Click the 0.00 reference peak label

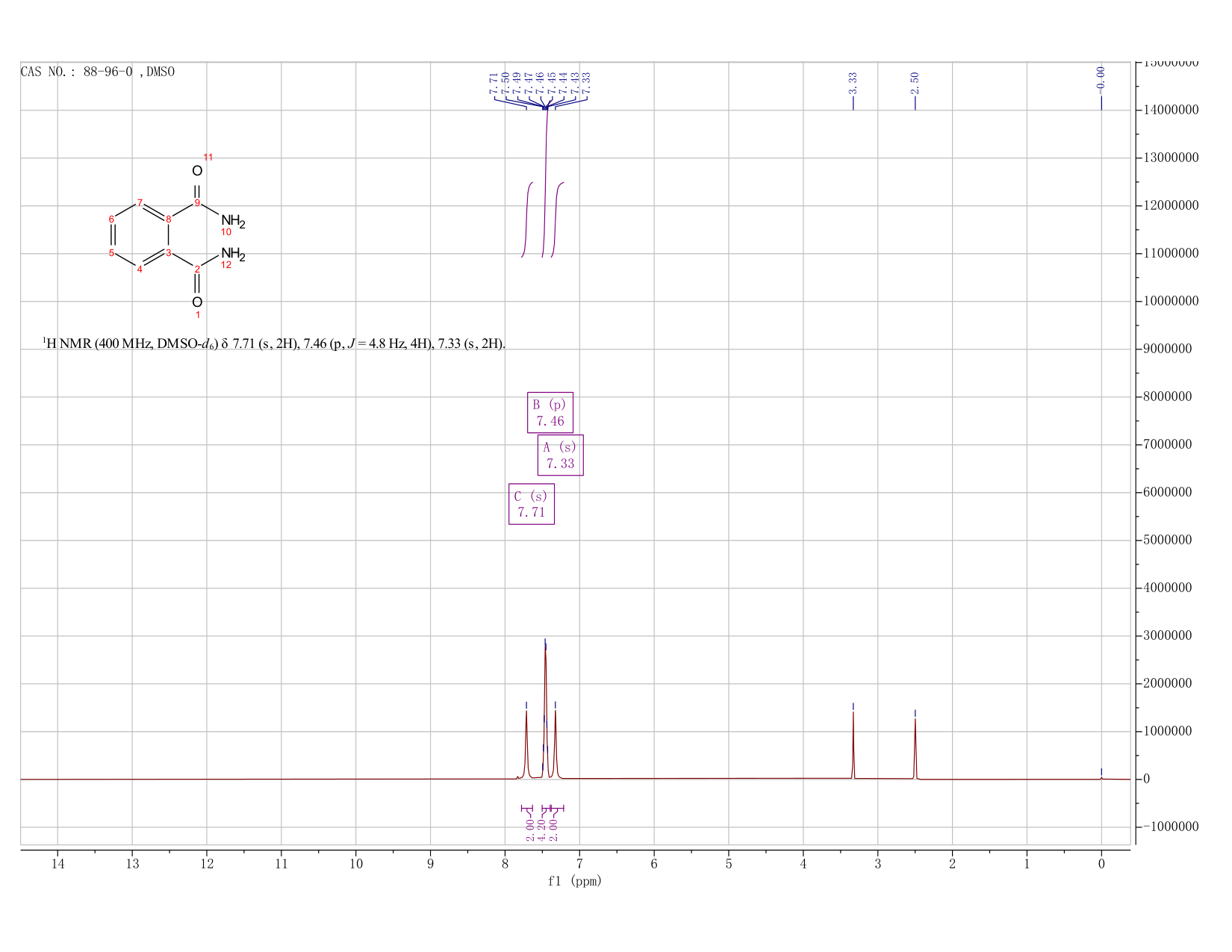pos(1101,78)
